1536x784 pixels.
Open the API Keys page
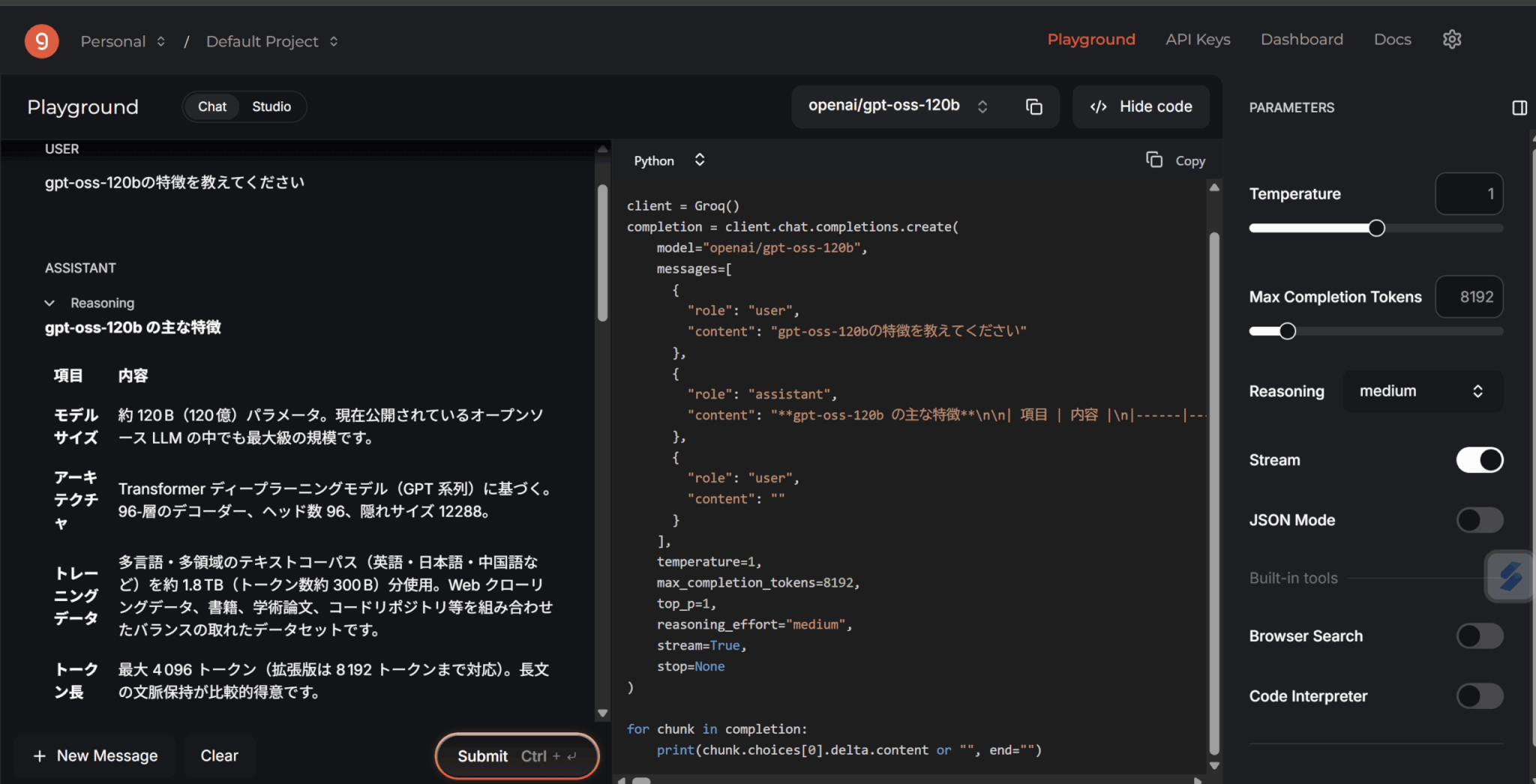coord(1198,40)
